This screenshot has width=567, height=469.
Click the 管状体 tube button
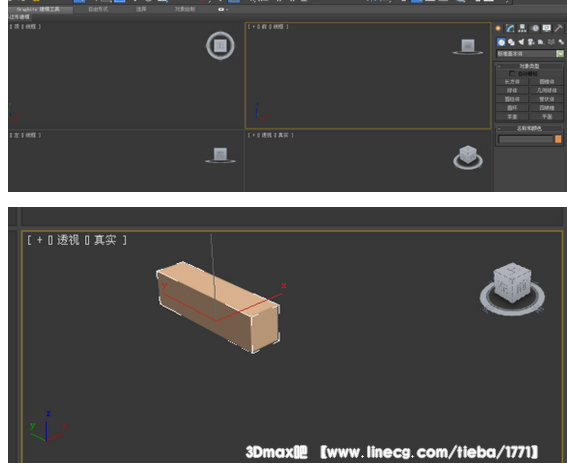pyautogui.click(x=546, y=99)
